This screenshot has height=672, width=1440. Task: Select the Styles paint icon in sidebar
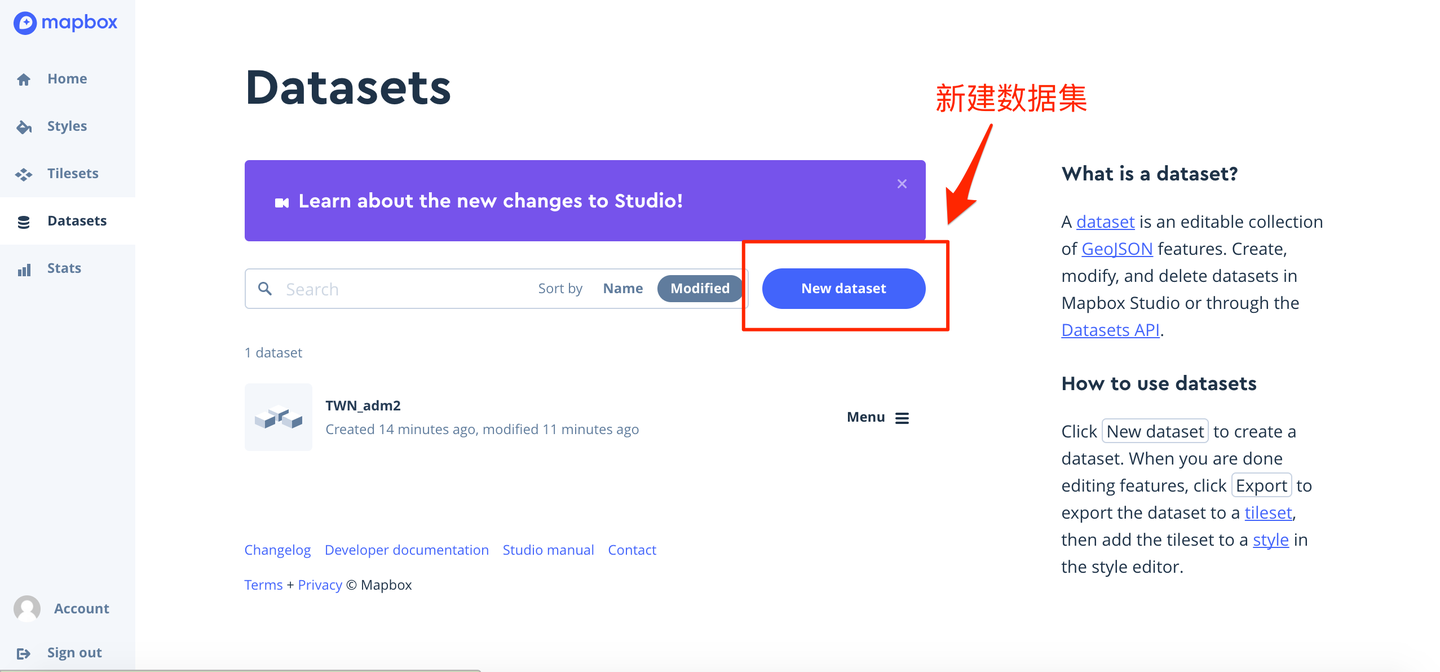pyautogui.click(x=22, y=125)
